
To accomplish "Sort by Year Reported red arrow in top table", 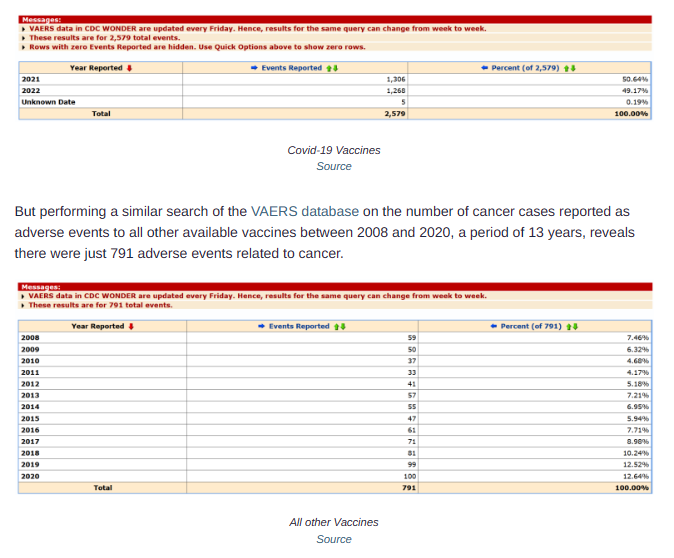I will click(x=129, y=68).
